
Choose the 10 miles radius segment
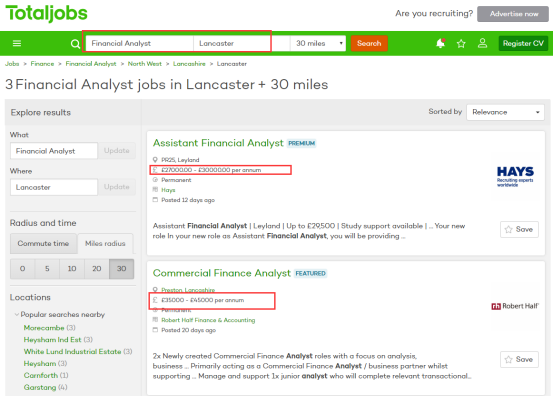[72, 269]
